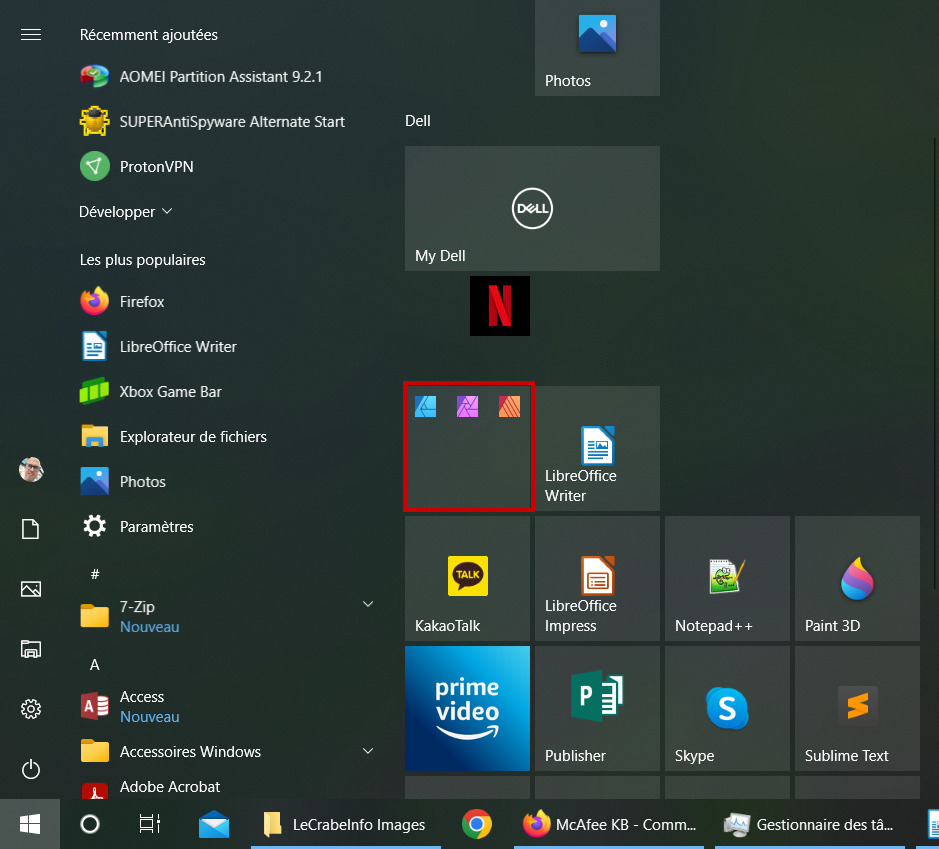Screen dimensions: 939x849
Task: Open Affinity Designer in tile folder
Action: pos(426,407)
